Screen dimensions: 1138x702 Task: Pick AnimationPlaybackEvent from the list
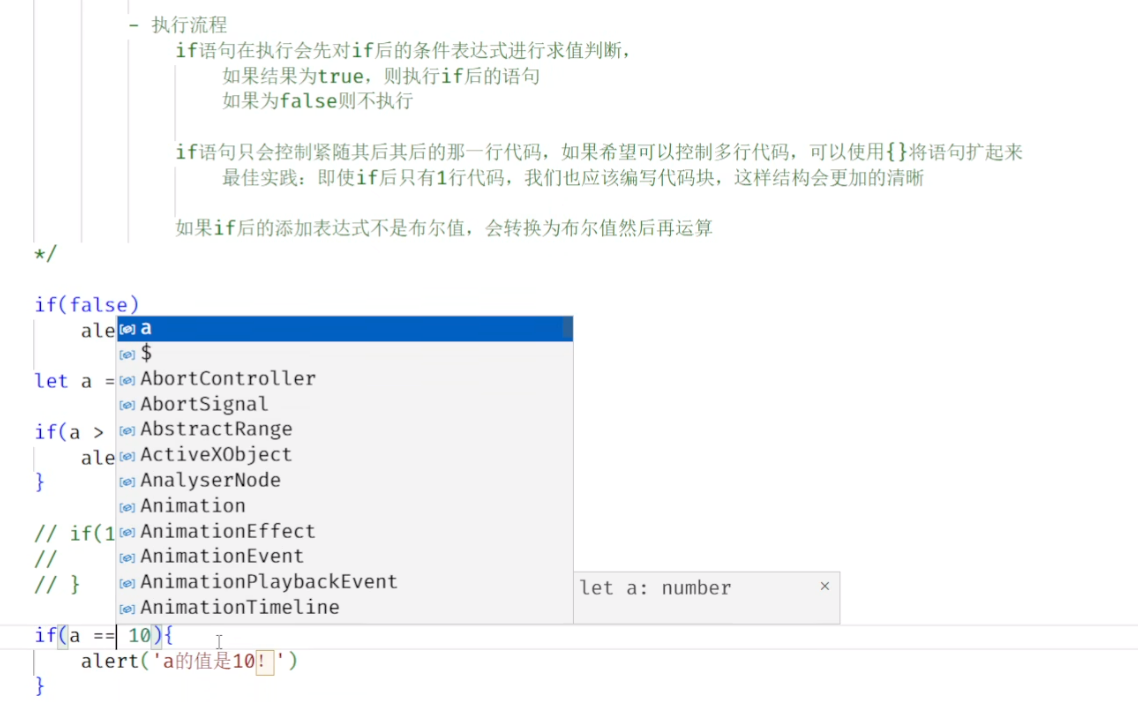(x=345, y=582)
